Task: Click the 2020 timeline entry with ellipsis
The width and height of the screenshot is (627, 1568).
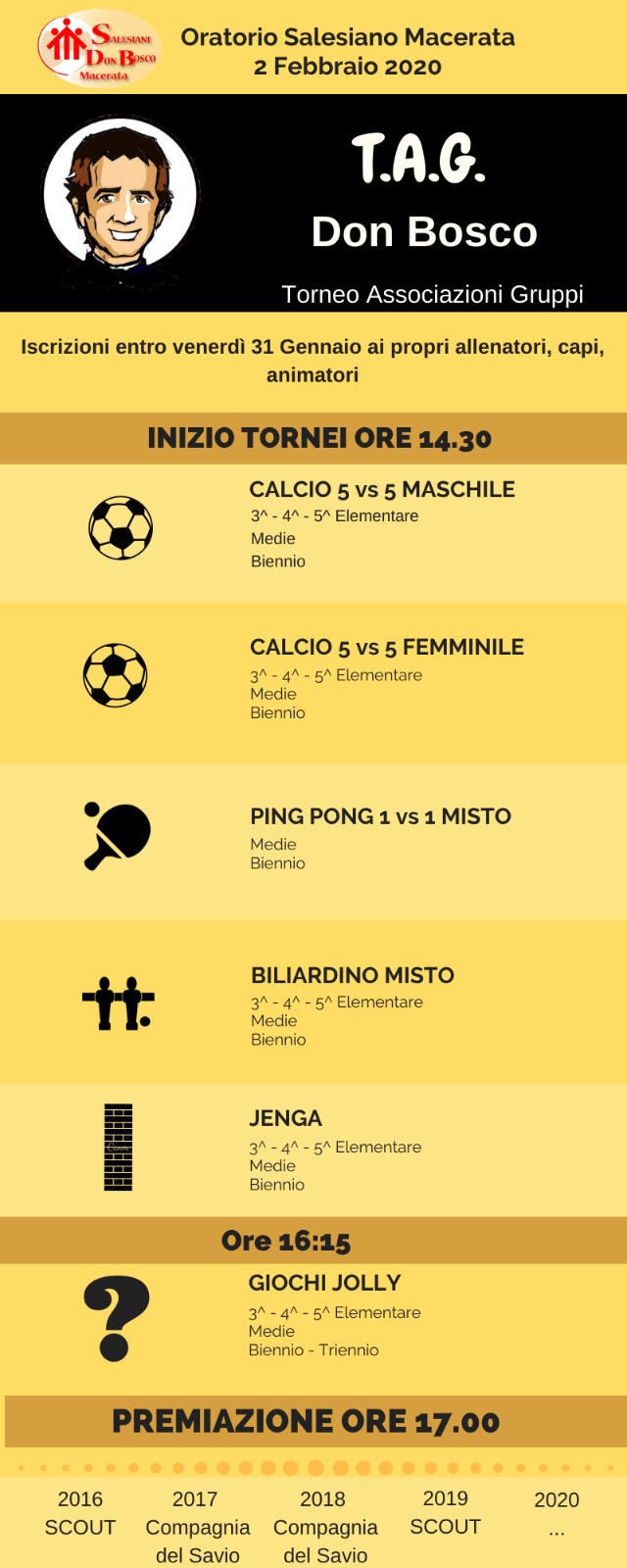Action: coord(556,1514)
